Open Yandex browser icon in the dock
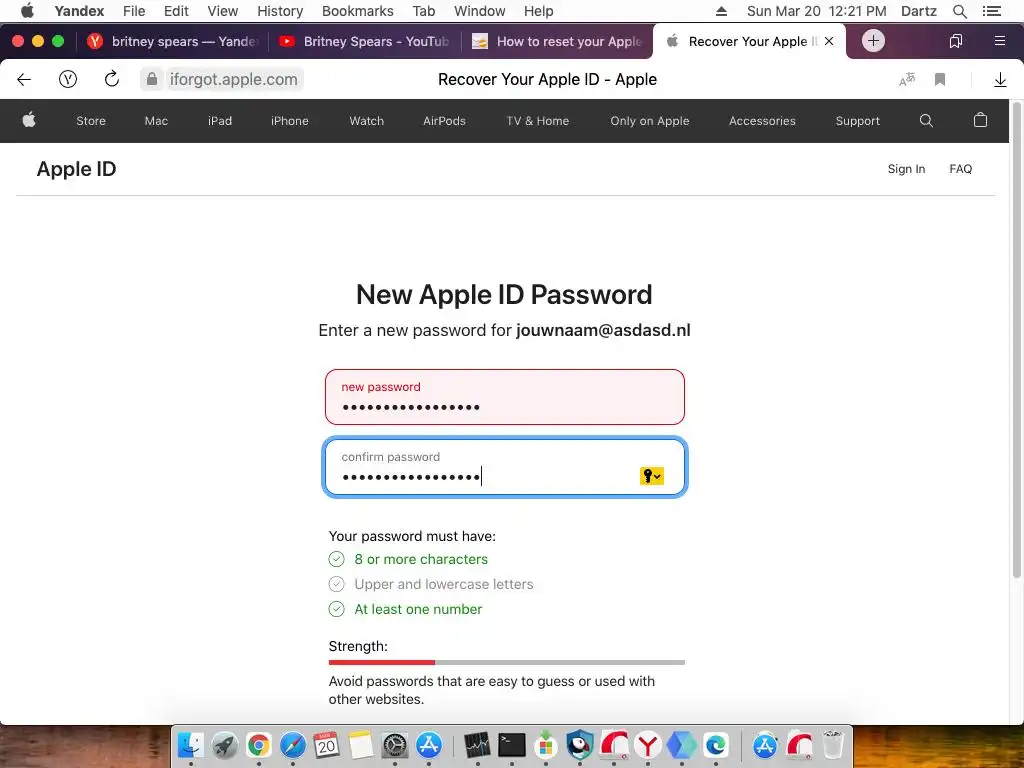This screenshot has width=1024, height=768. coord(647,744)
